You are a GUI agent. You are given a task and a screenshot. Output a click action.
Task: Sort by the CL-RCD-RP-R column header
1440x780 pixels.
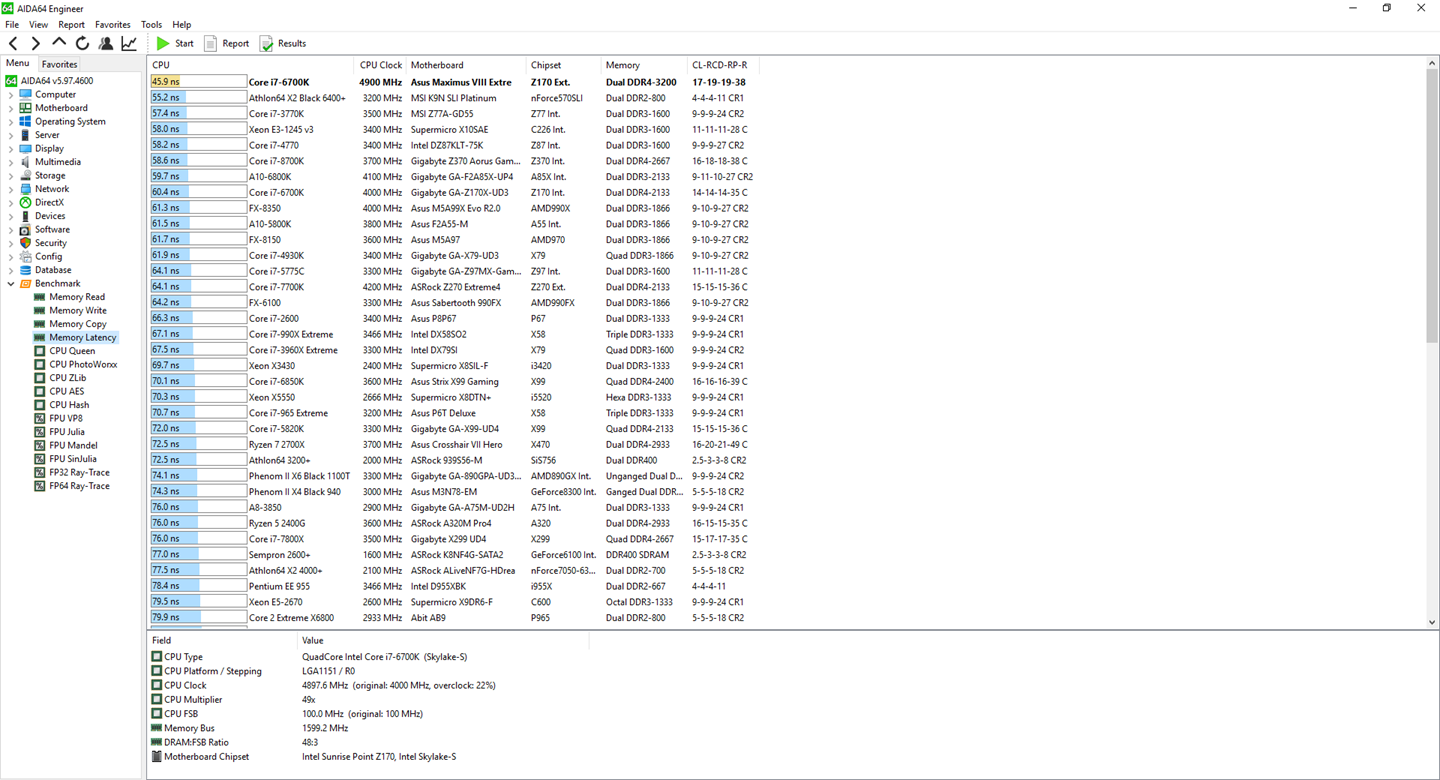[723, 65]
